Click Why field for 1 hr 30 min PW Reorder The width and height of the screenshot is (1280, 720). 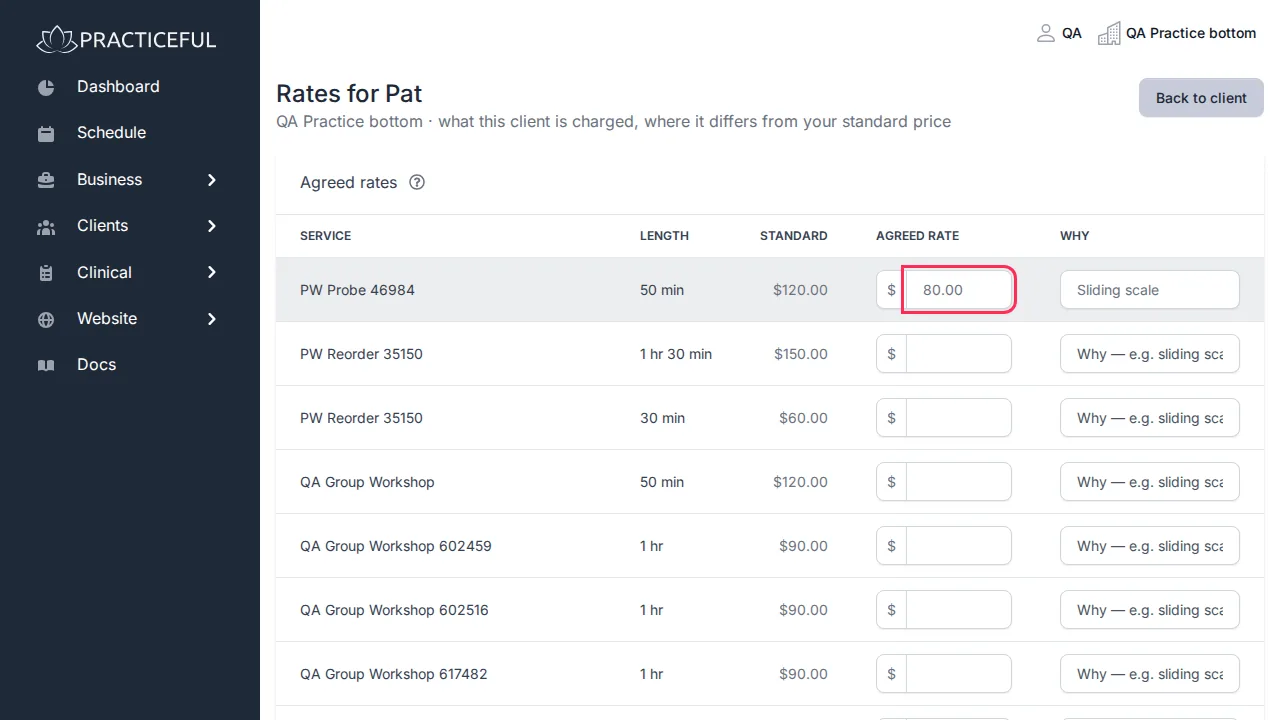pos(1150,354)
